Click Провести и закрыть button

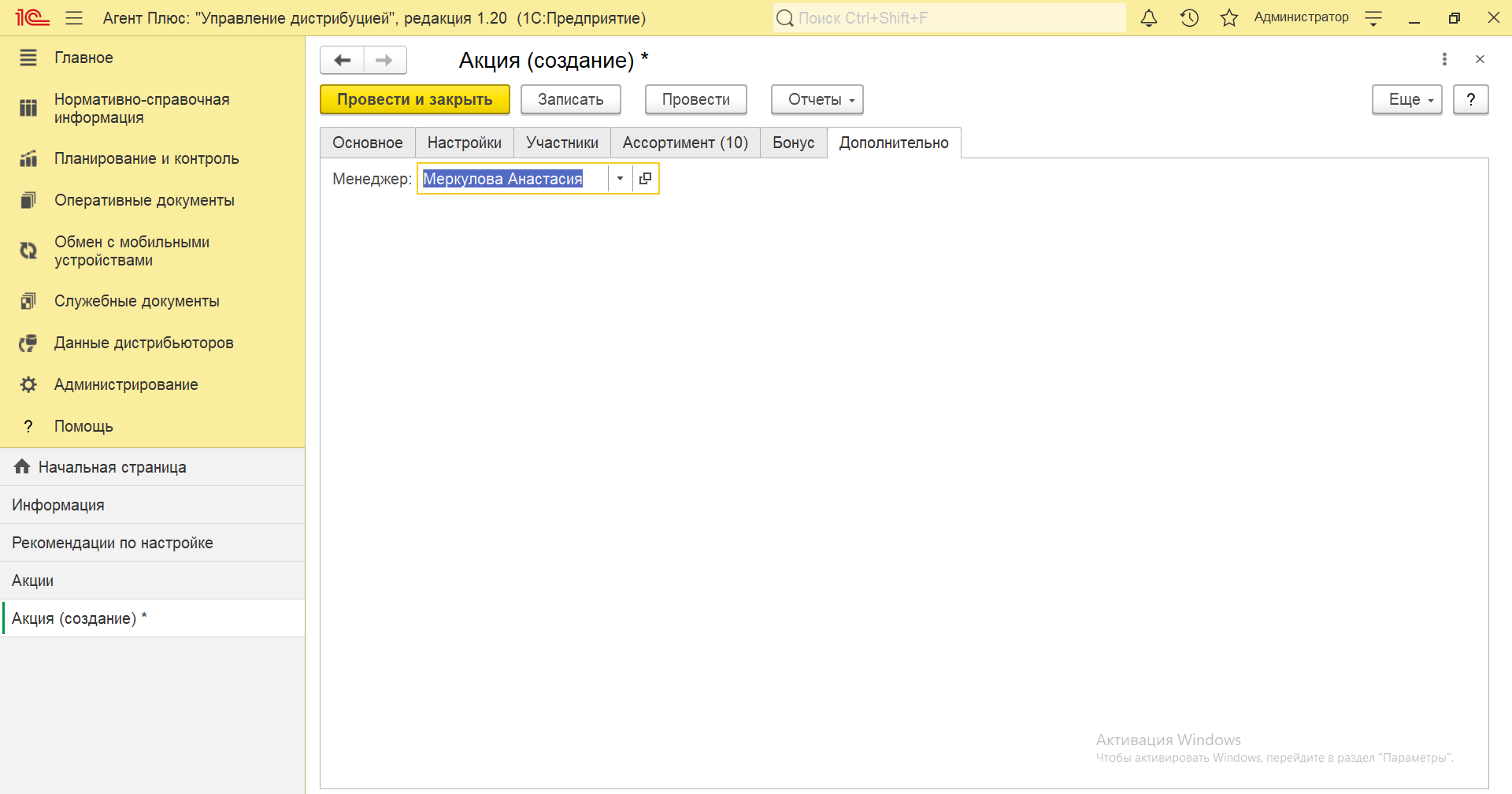[415, 99]
